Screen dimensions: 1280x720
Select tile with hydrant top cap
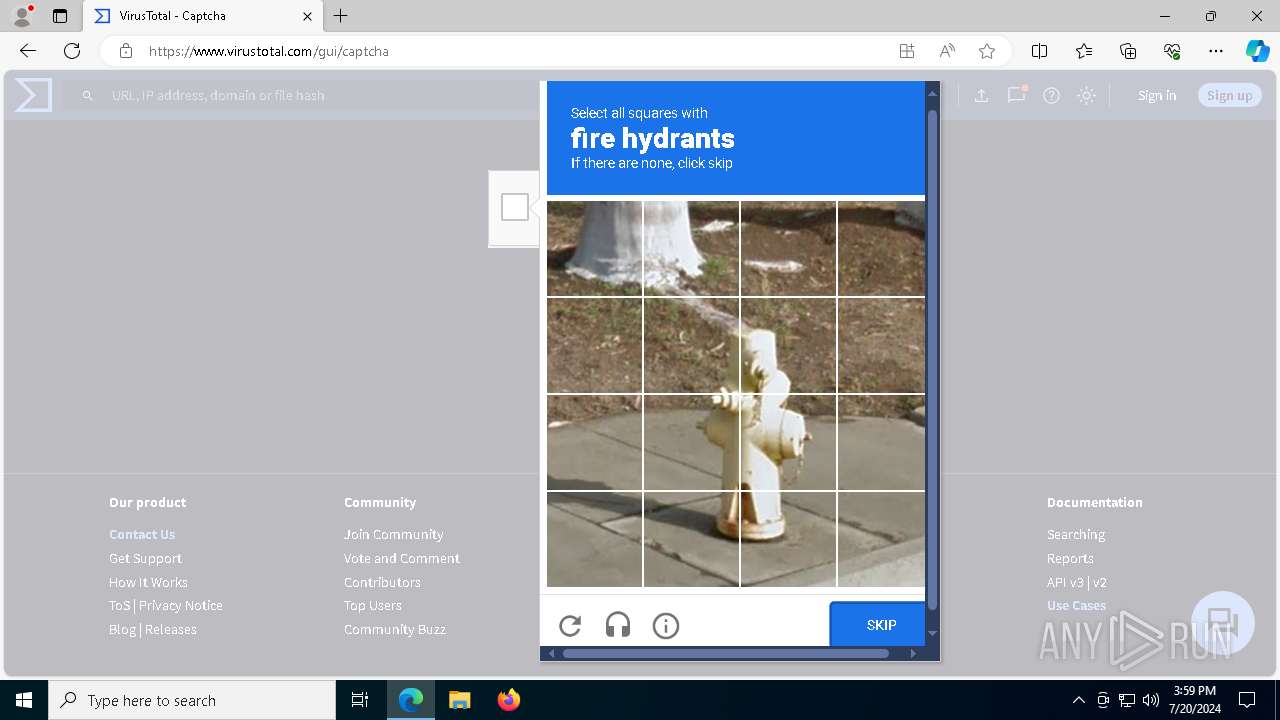(788, 345)
